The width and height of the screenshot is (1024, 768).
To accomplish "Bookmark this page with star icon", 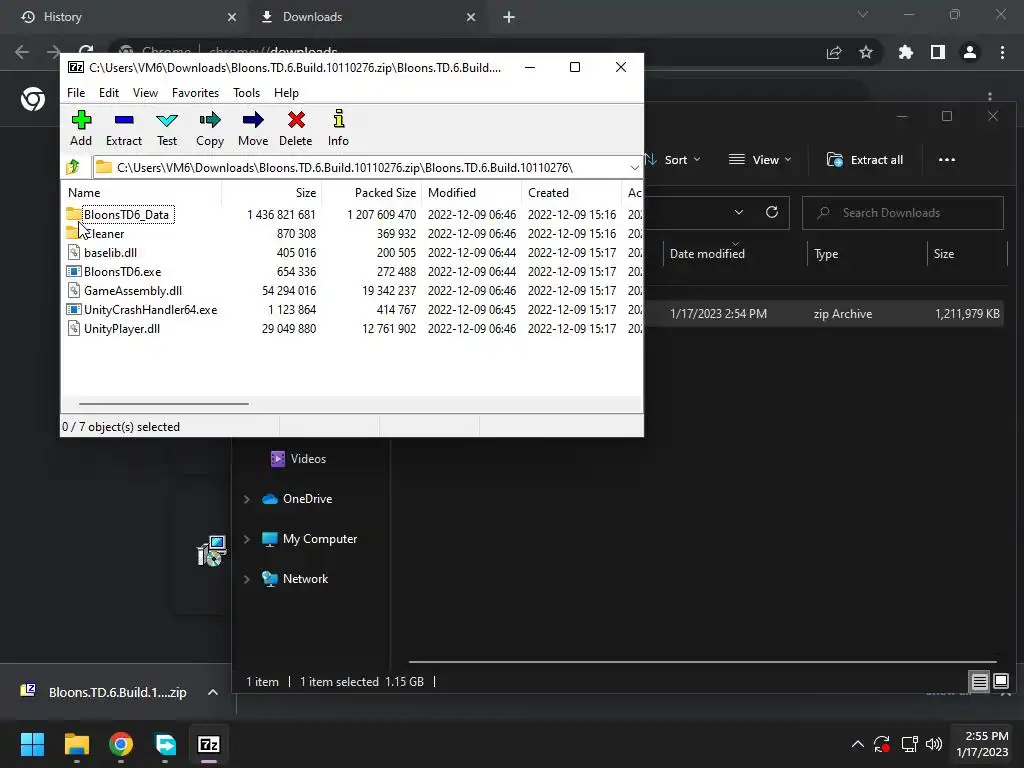I will point(865,52).
